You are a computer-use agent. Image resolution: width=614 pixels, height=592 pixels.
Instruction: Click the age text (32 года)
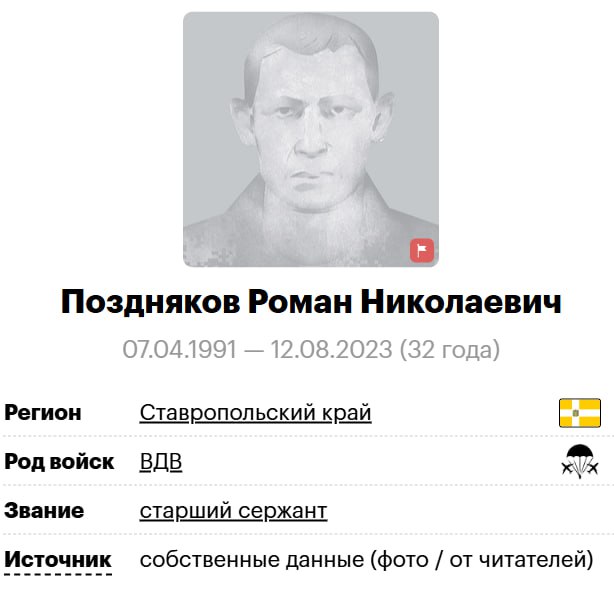point(450,350)
